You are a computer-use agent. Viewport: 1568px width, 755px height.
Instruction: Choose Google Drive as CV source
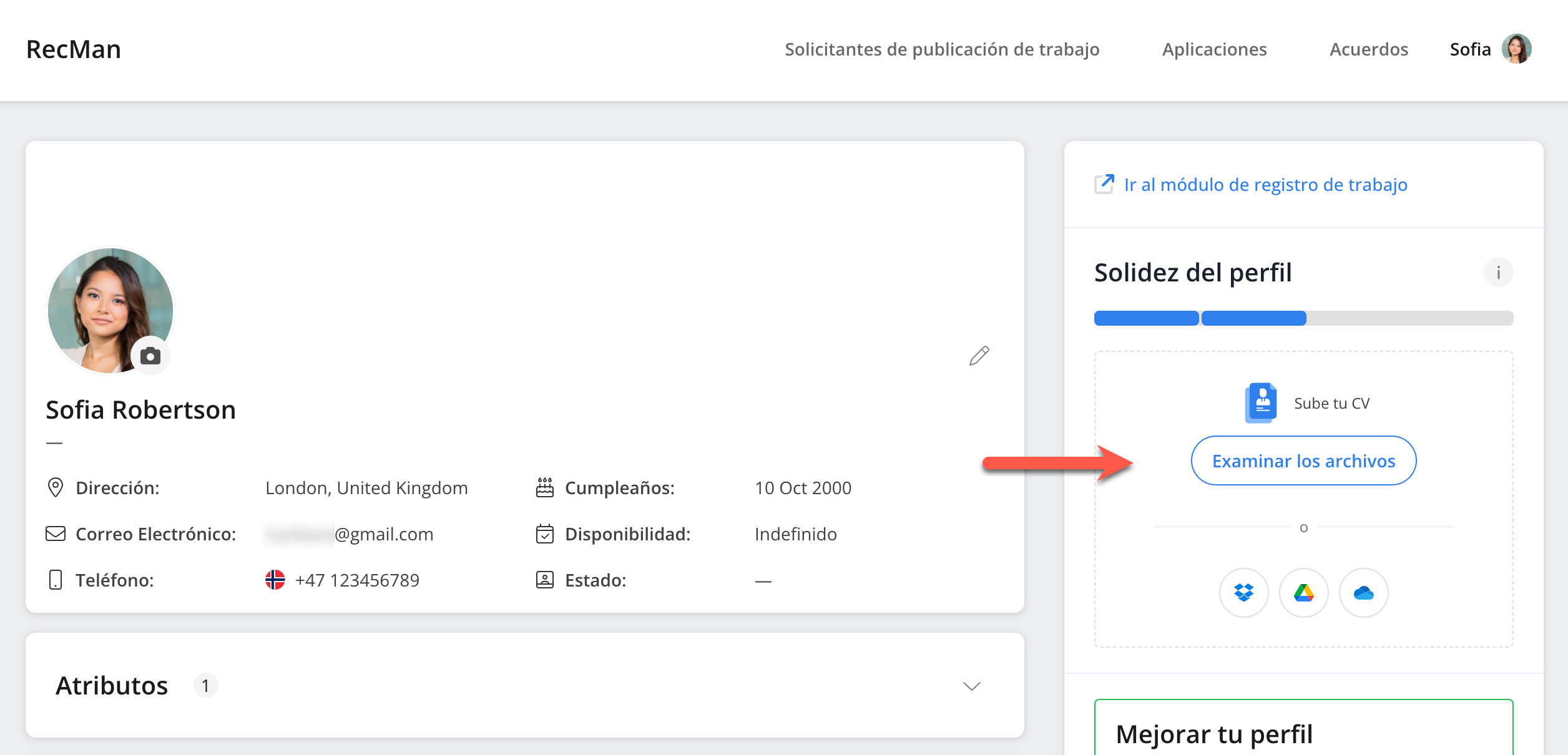1303,593
